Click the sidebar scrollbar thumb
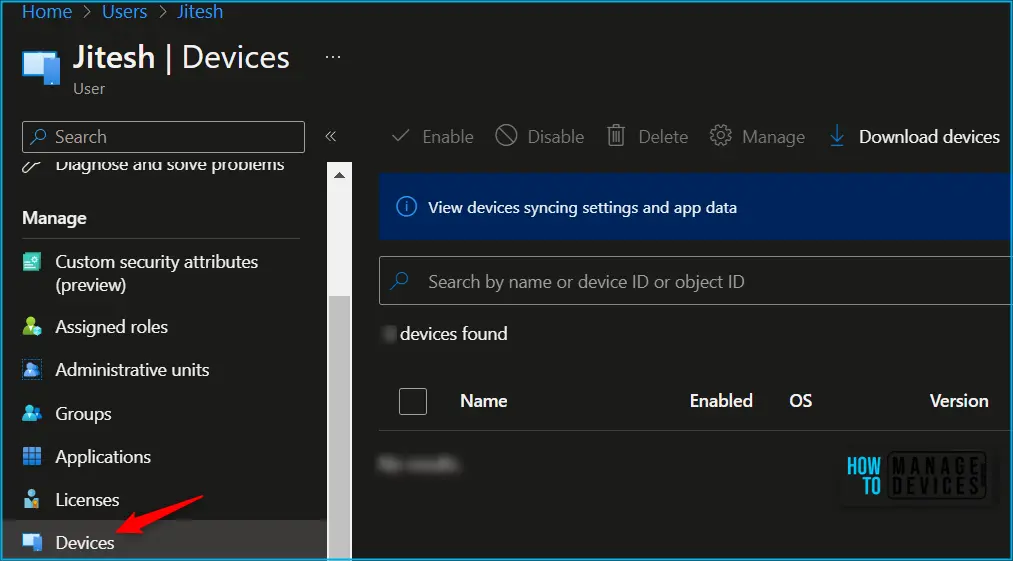The width and height of the screenshot is (1013, 561). point(339,427)
